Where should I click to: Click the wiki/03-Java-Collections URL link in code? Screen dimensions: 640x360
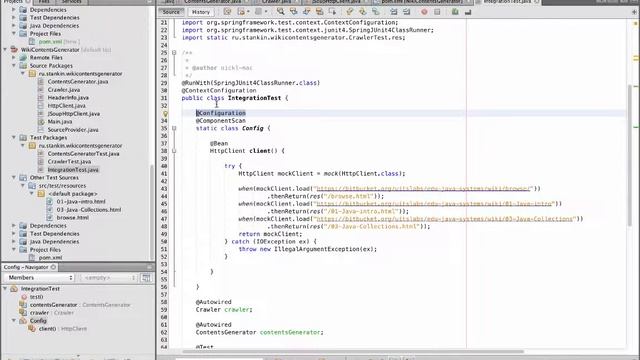pyautogui.click(x=444, y=219)
